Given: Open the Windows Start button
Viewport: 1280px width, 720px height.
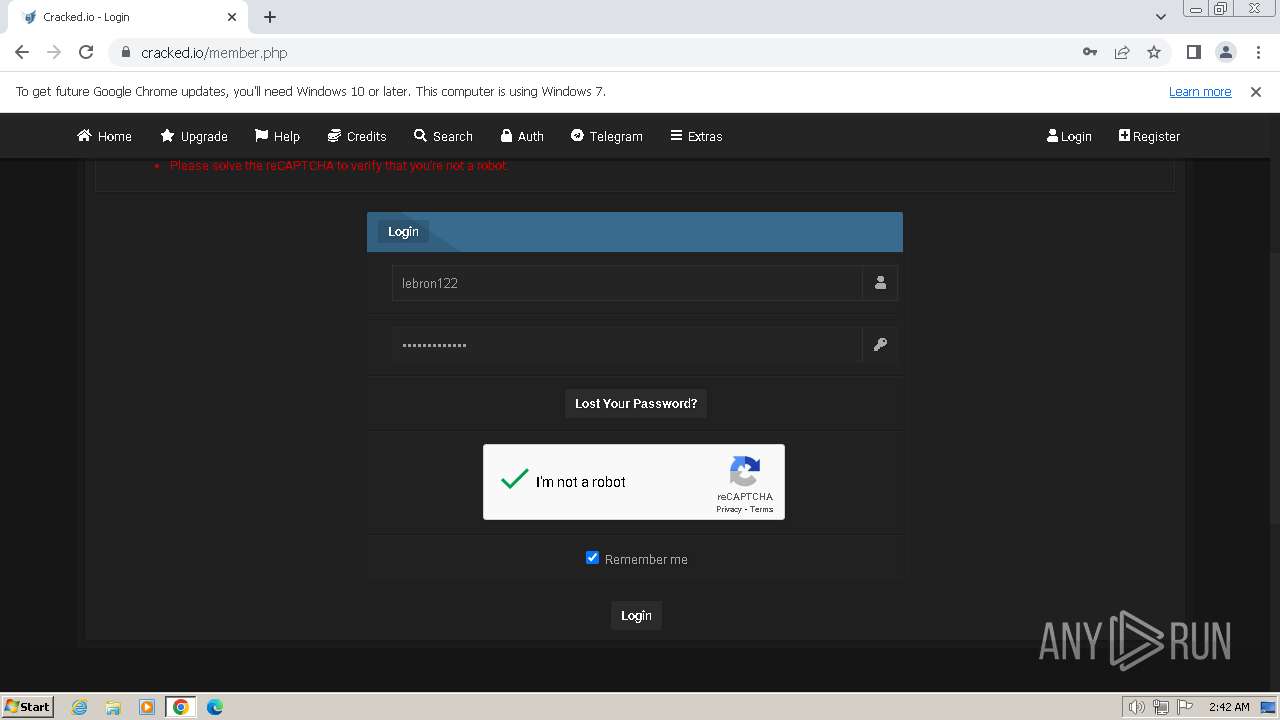Looking at the screenshot, I should click(x=27, y=706).
